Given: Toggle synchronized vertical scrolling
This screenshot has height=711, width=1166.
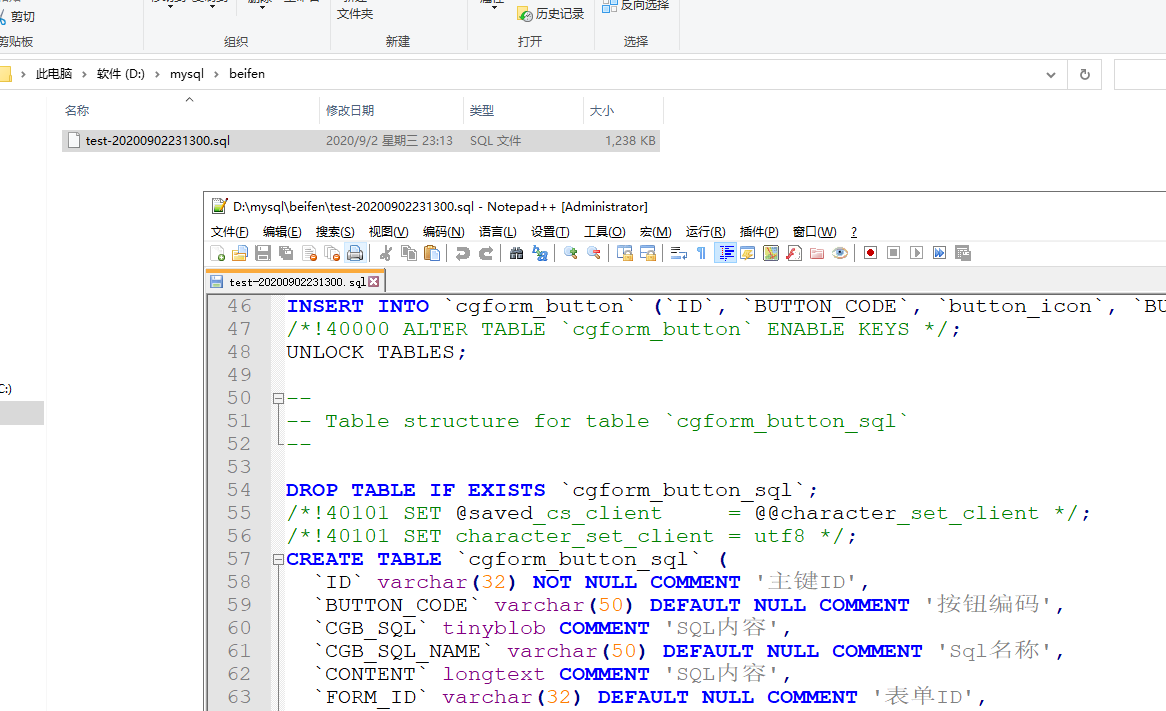Looking at the screenshot, I should pyautogui.click(x=625, y=254).
